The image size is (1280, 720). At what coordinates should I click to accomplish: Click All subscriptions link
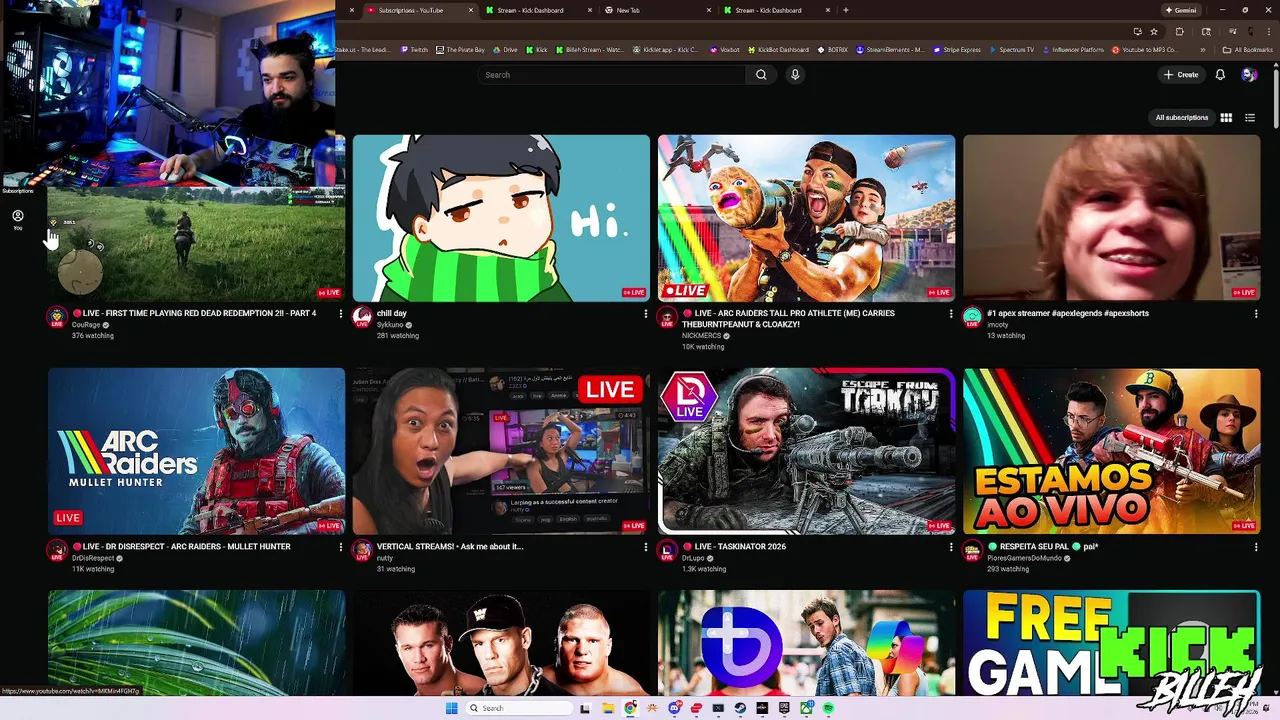point(1182,118)
